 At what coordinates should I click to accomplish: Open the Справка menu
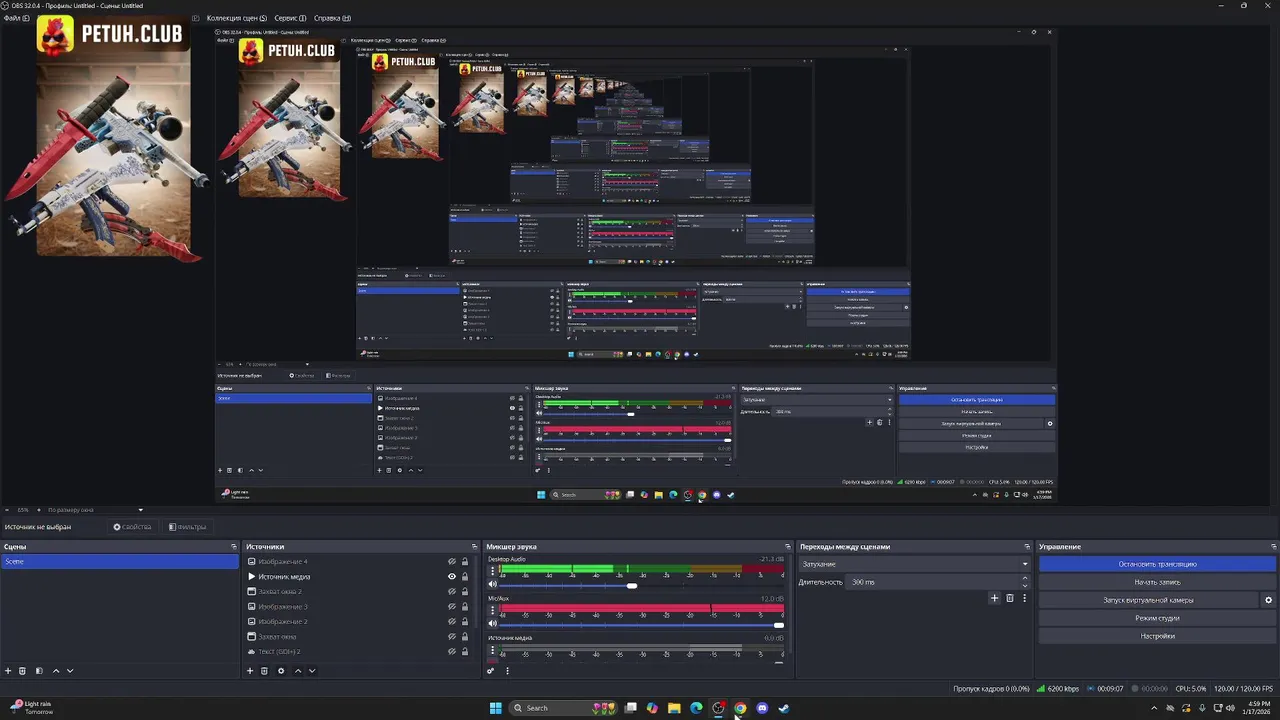point(332,18)
